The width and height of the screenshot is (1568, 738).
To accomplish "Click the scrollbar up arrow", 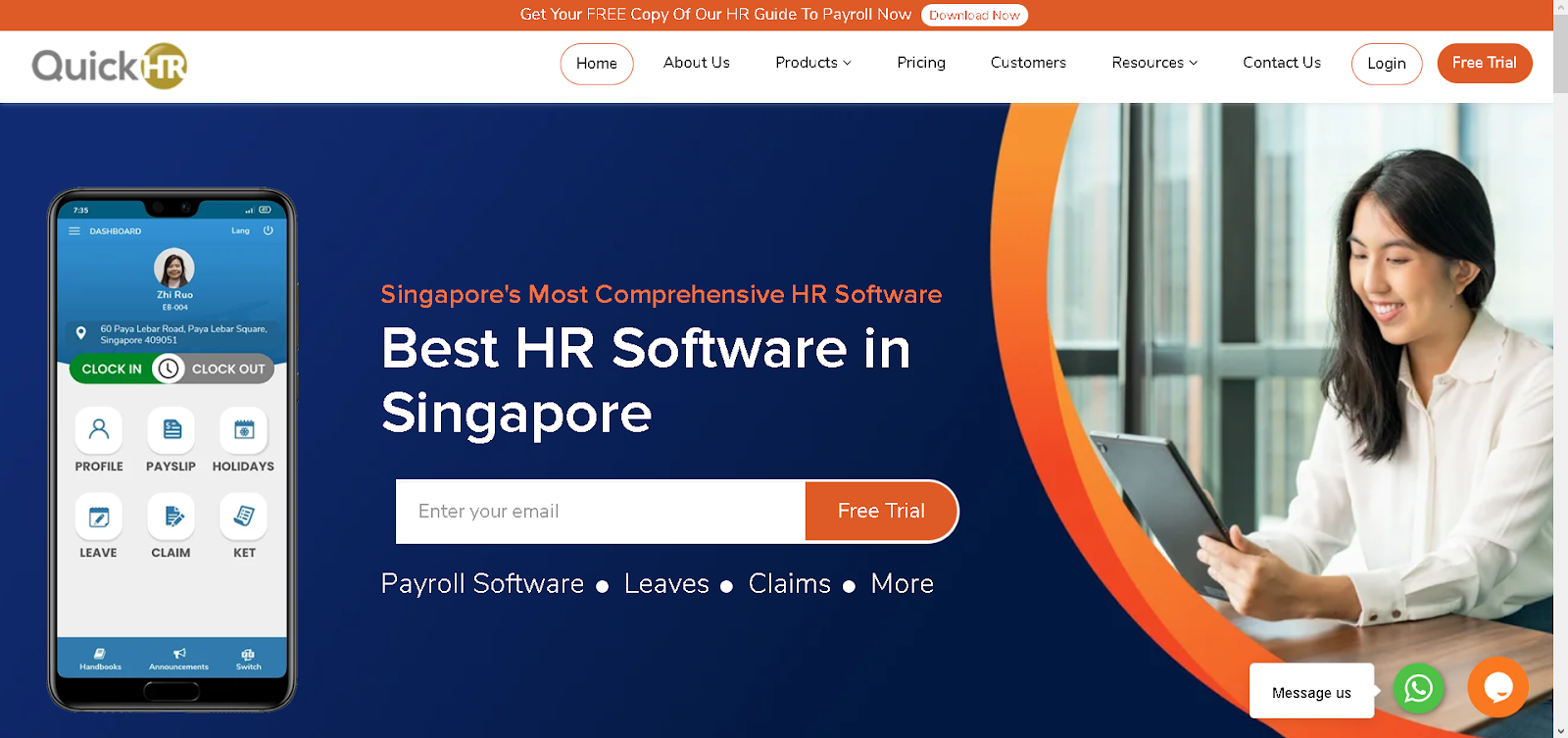I will [x=1560, y=7].
